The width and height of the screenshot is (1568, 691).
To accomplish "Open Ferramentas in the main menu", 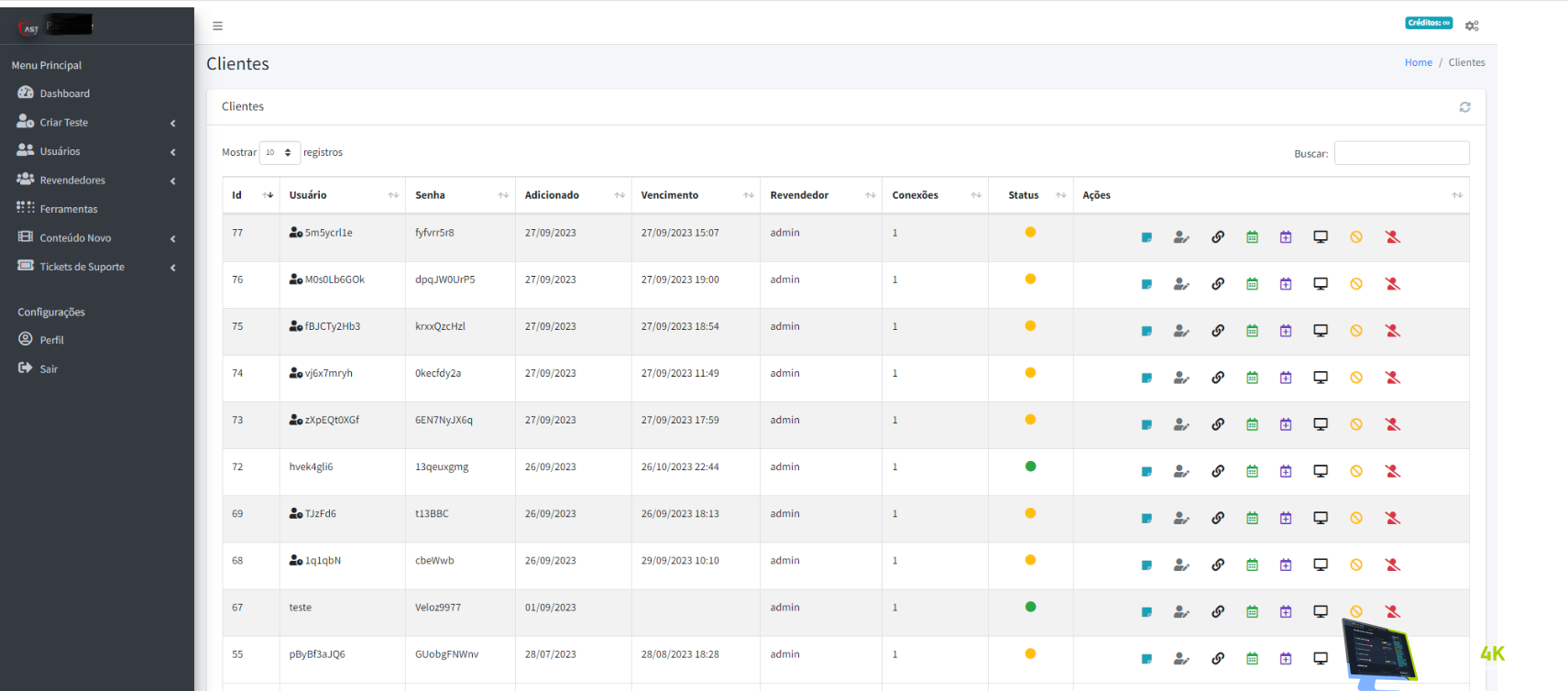I will tap(68, 209).
